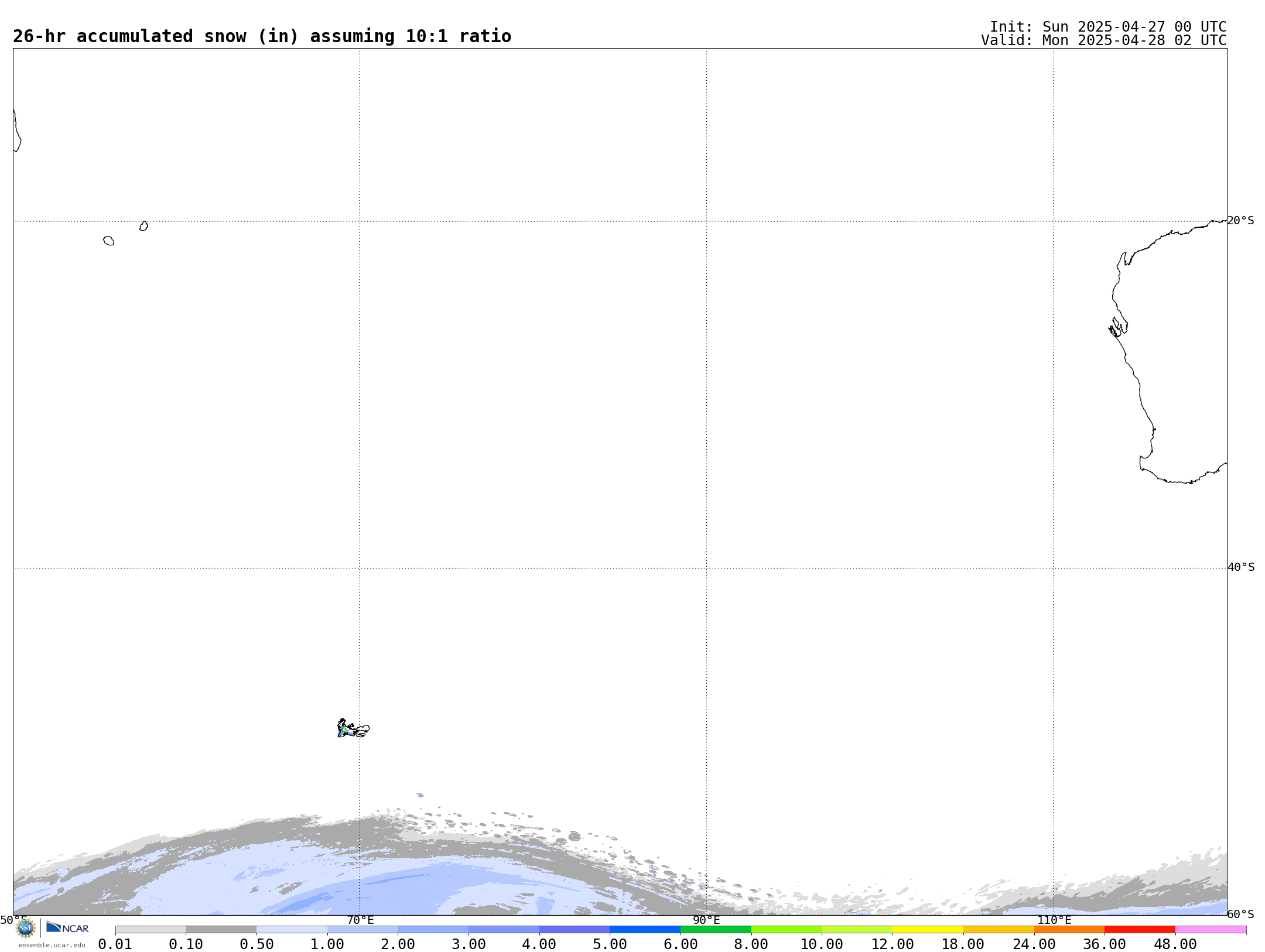This screenshot has height=952, width=1265.
Task: Click the NCAR logo
Action: coord(67,927)
